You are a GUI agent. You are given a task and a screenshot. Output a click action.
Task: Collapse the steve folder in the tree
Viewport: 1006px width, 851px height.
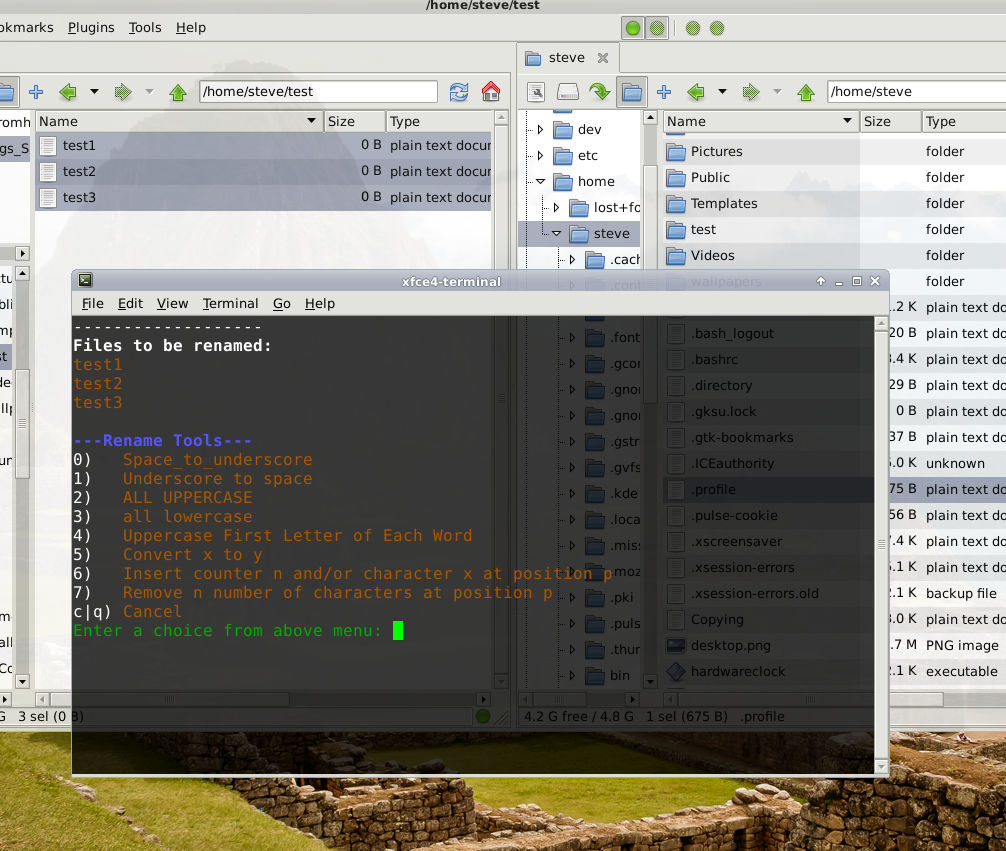(x=556, y=234)
